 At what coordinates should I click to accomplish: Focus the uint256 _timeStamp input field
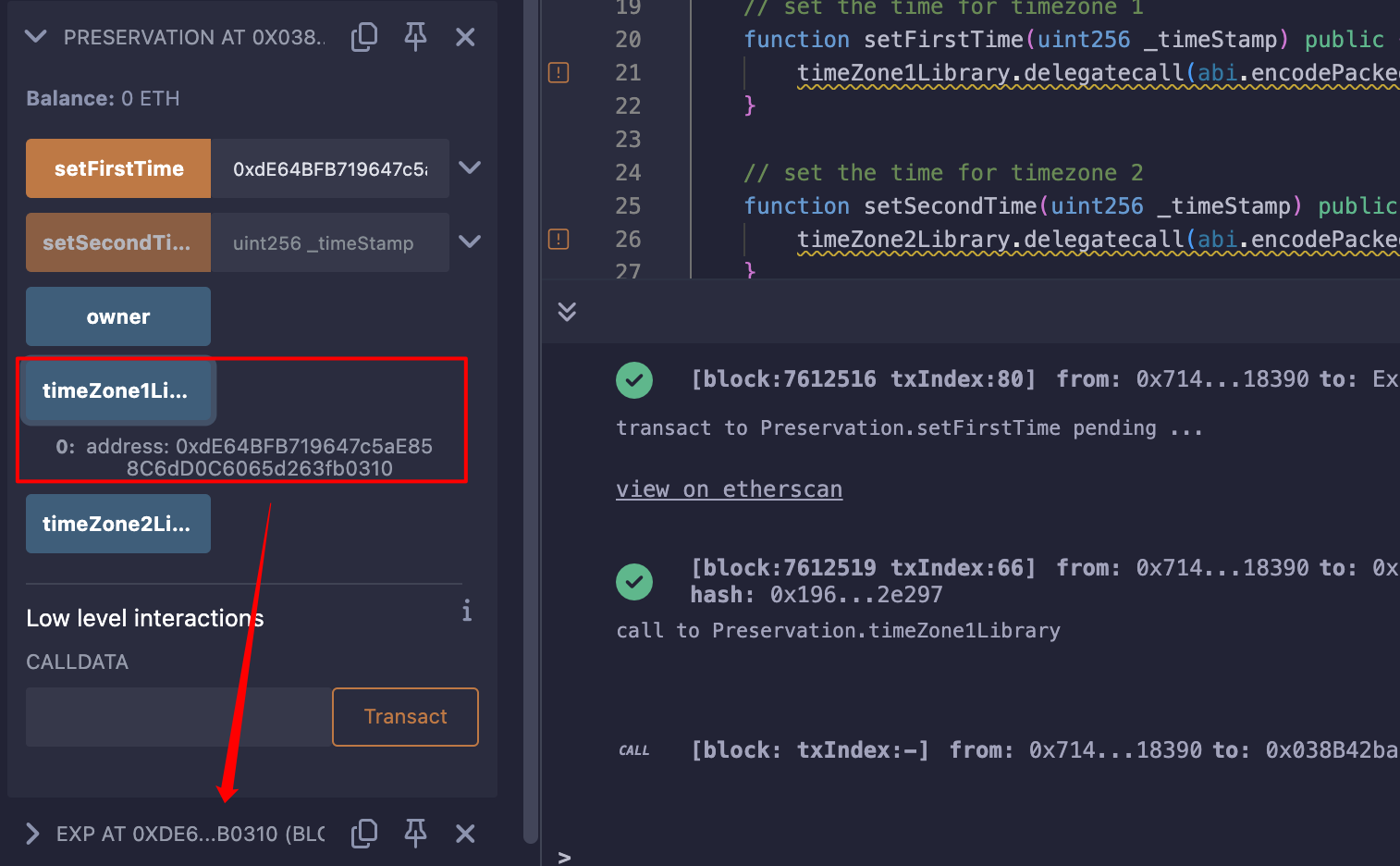[330, 242]
